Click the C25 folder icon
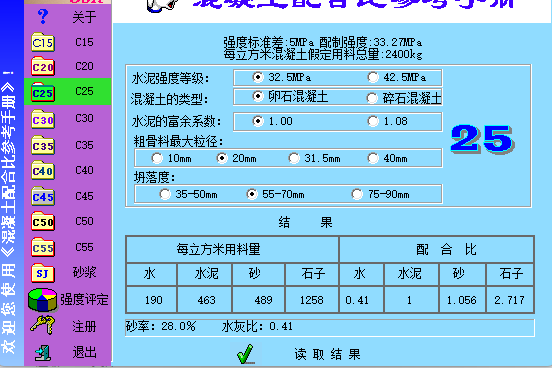The image size is (552, 368). click(43, 92)
